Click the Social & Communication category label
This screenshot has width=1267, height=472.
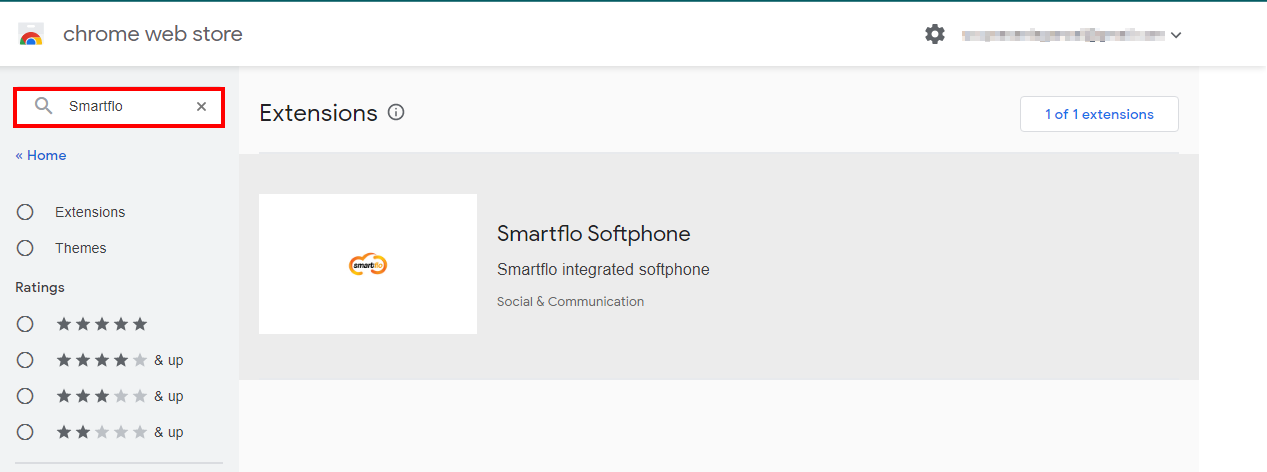570,301
